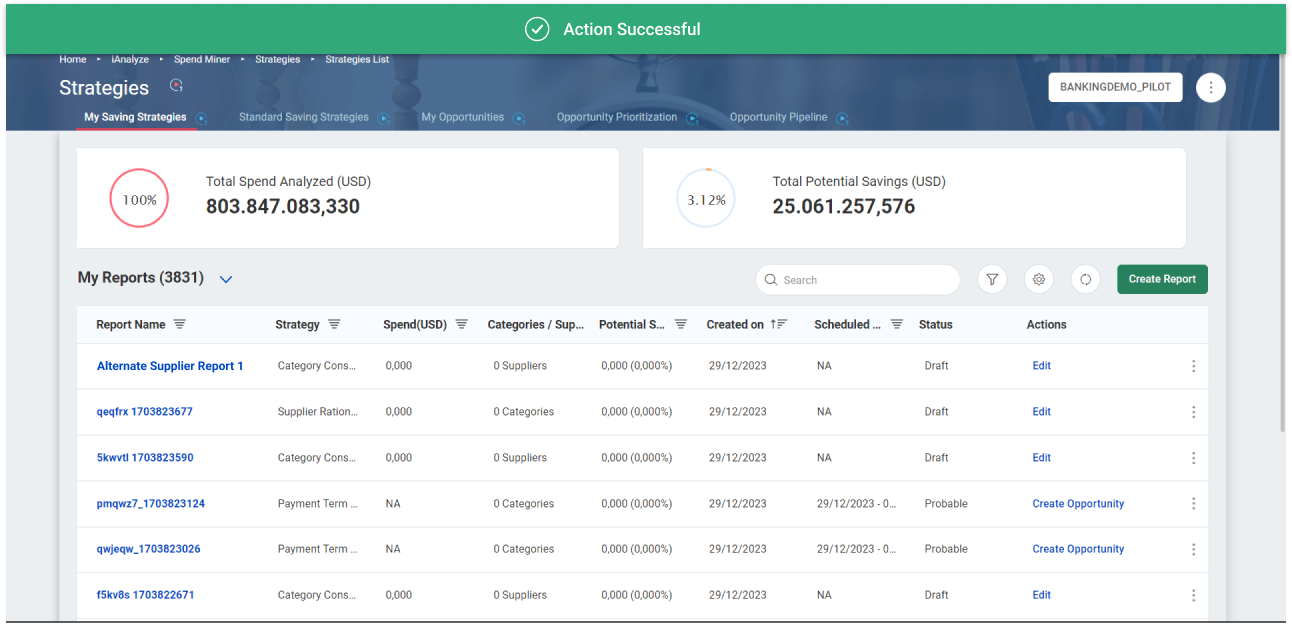Open Strategy column filter menu
This screenshot has height=624, width=1292.
click(334, 324)
